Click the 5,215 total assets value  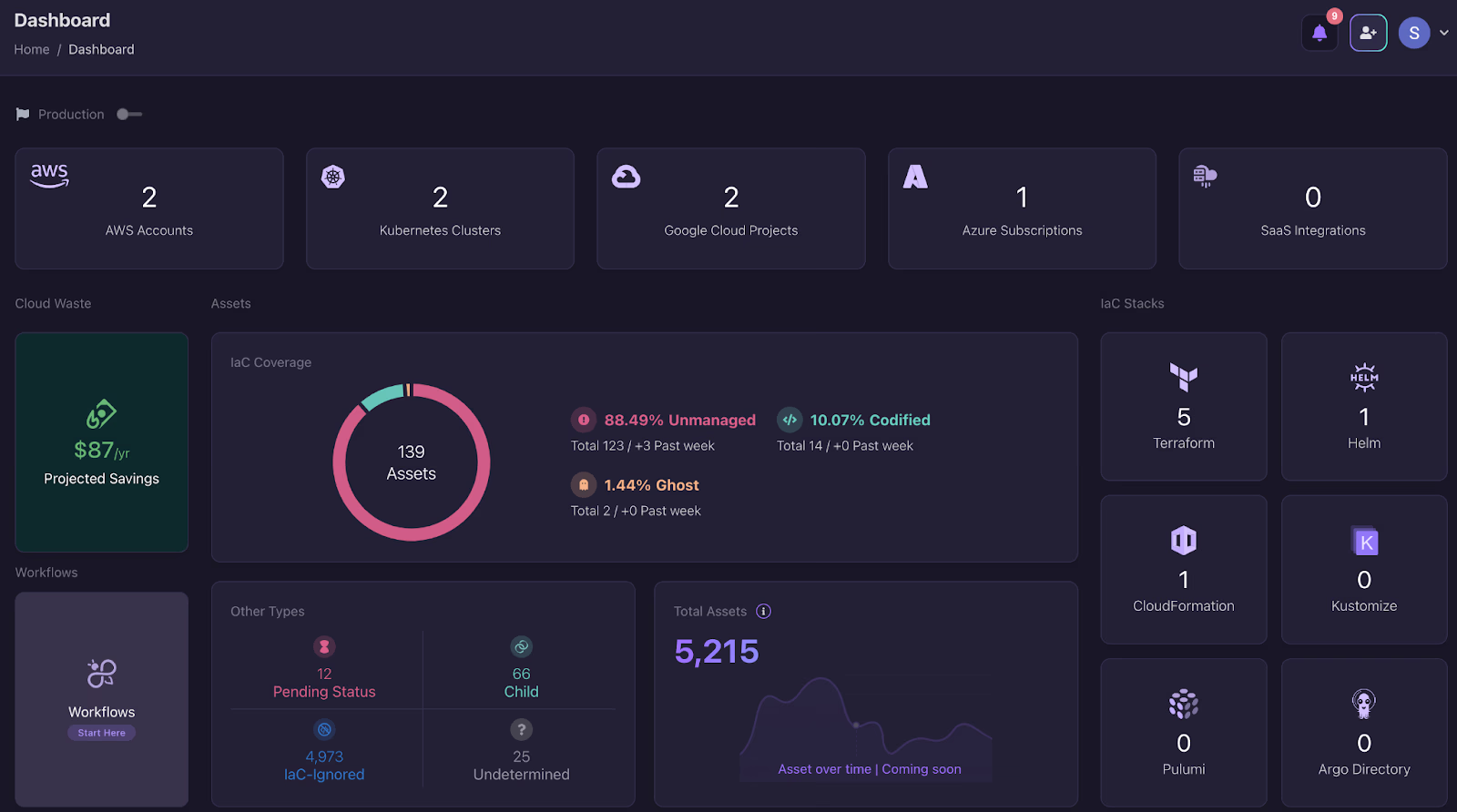[x=717, y=652]
